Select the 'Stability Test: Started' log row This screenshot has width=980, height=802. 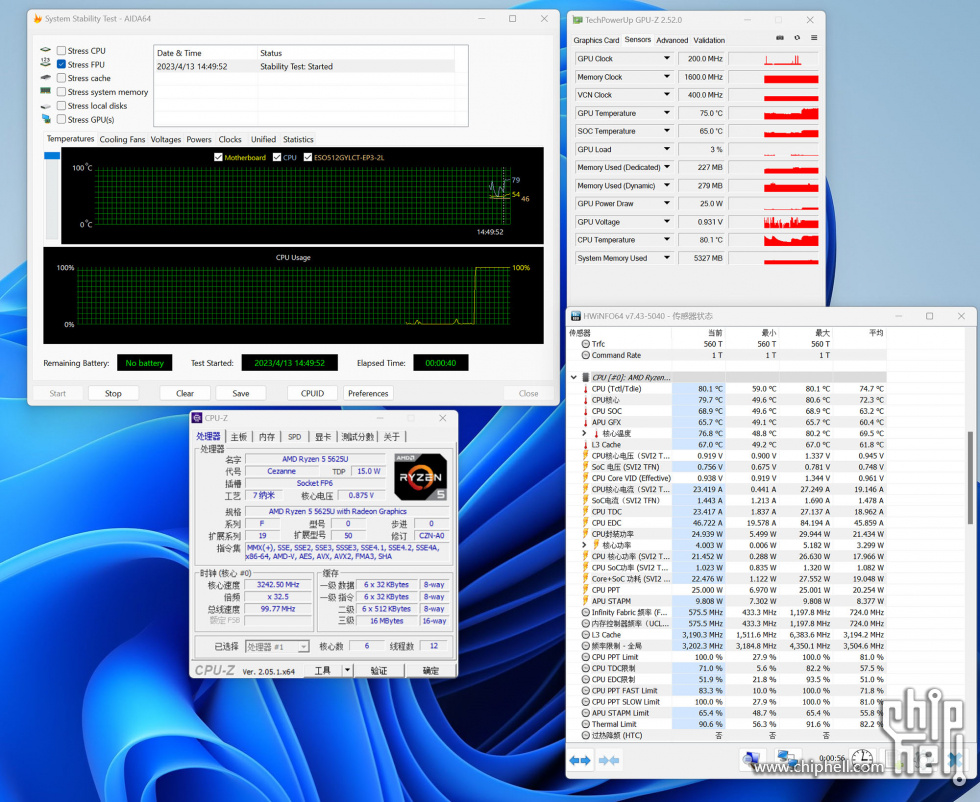click(x=304, y=66)
